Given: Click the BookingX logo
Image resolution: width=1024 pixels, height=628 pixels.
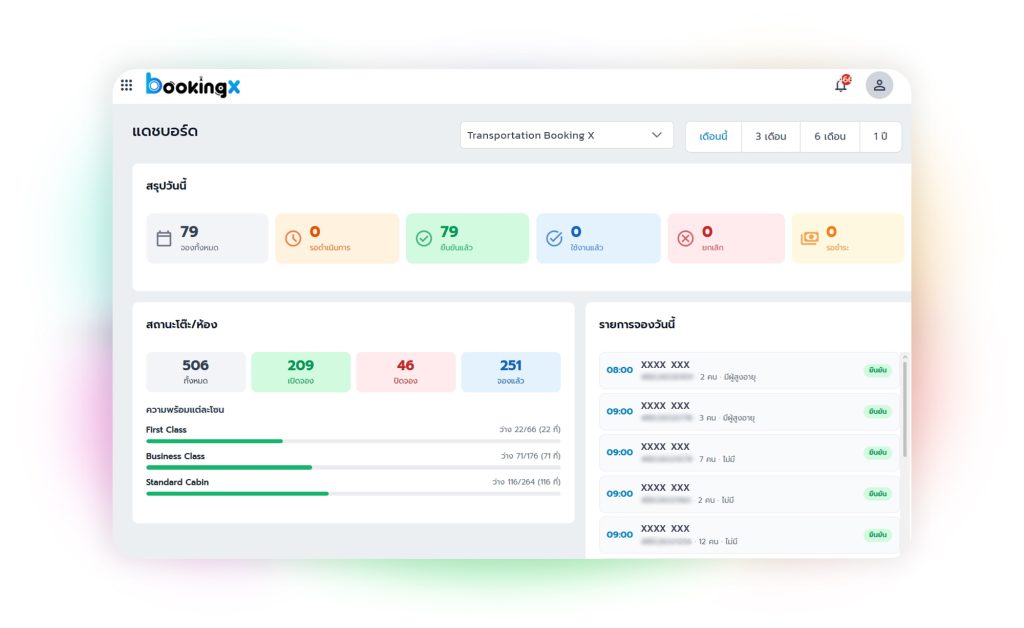Looking at the screenshot, I should (193, 86).
